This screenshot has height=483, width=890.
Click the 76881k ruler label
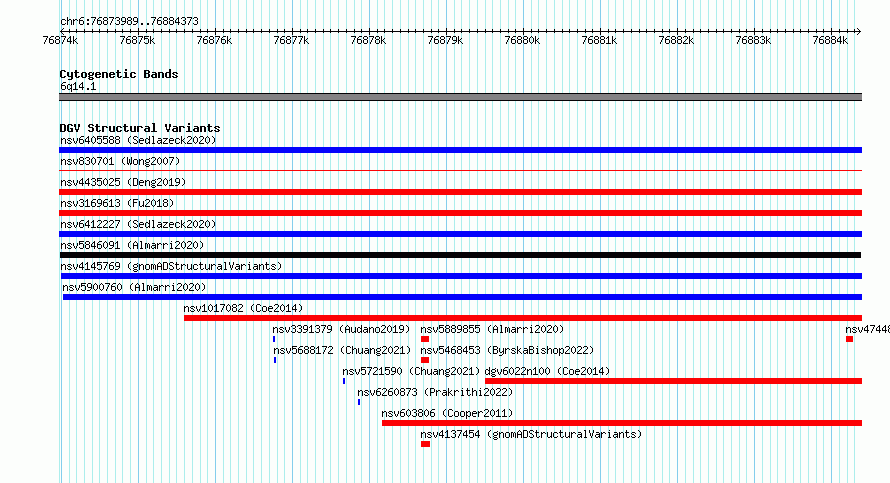point(599,40)
